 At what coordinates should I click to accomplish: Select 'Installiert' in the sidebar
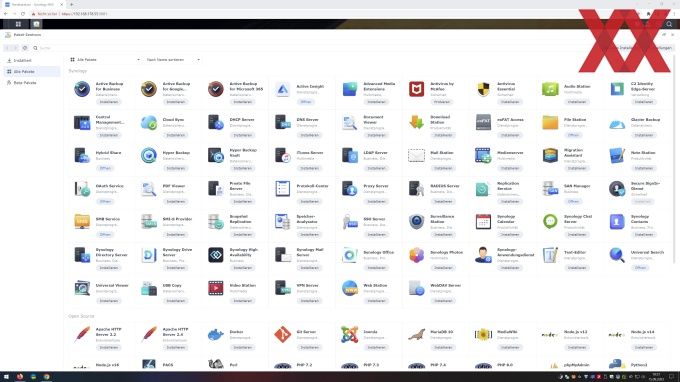tap(32, 60)
